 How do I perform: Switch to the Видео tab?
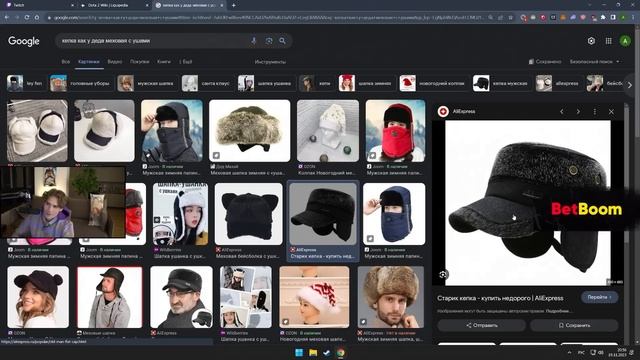click(115, 62)
